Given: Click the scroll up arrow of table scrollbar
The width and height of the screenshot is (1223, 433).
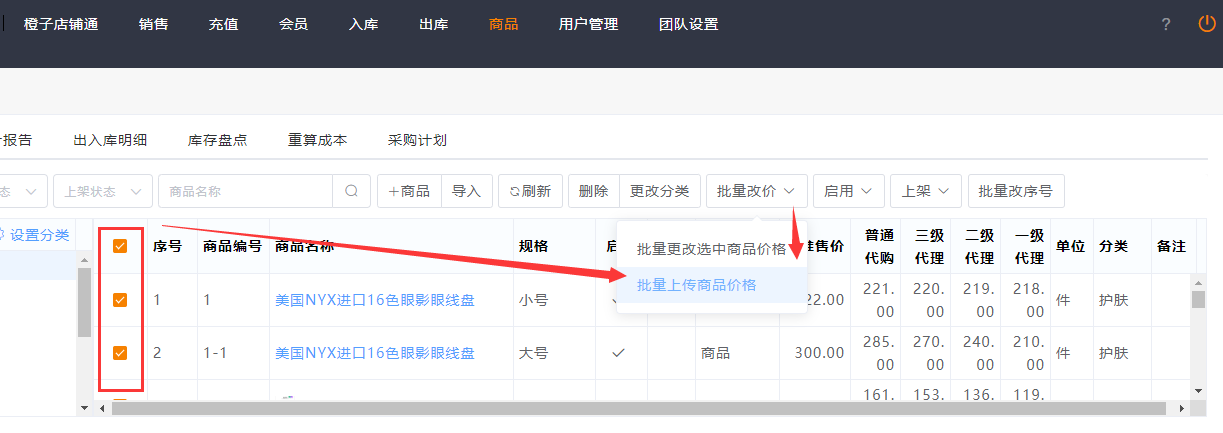Looking at the screenshot, I should pos(1197,283).
